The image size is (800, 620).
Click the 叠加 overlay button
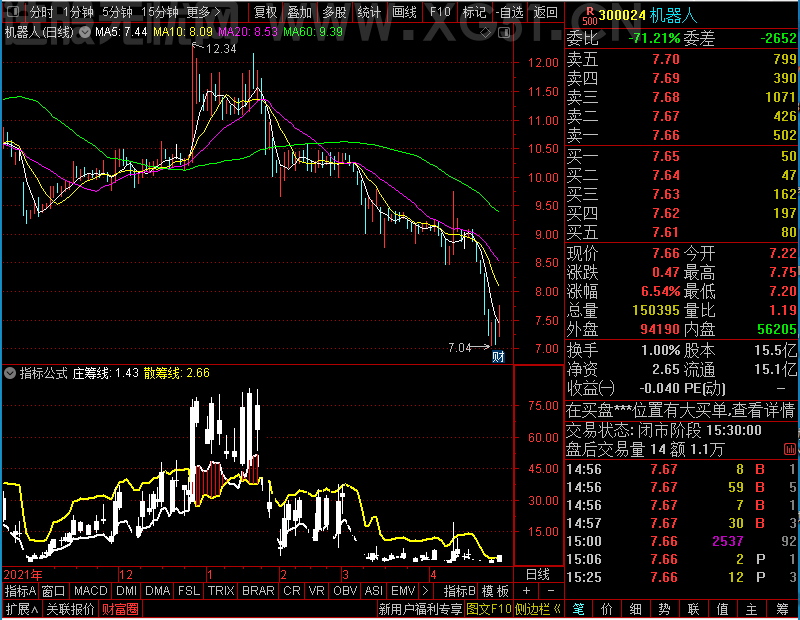[299, 11]
